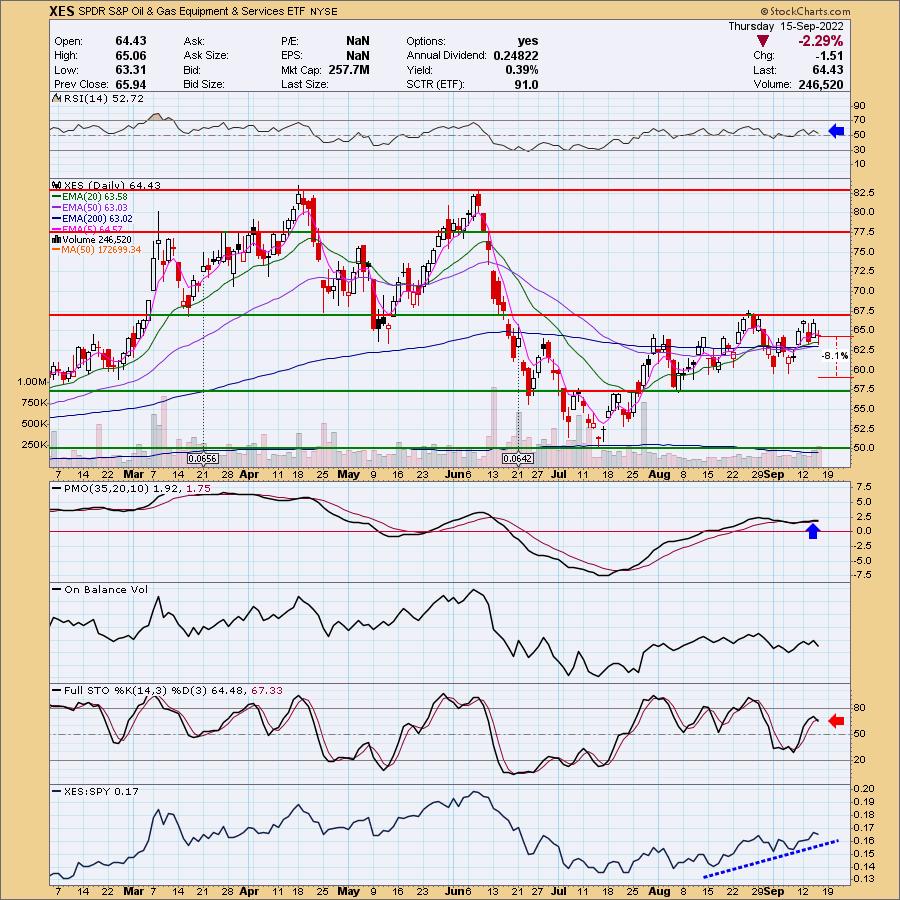Click the 82.5 label on the price axis
This screenshot has height=900, width=900.
pos(864,192)
